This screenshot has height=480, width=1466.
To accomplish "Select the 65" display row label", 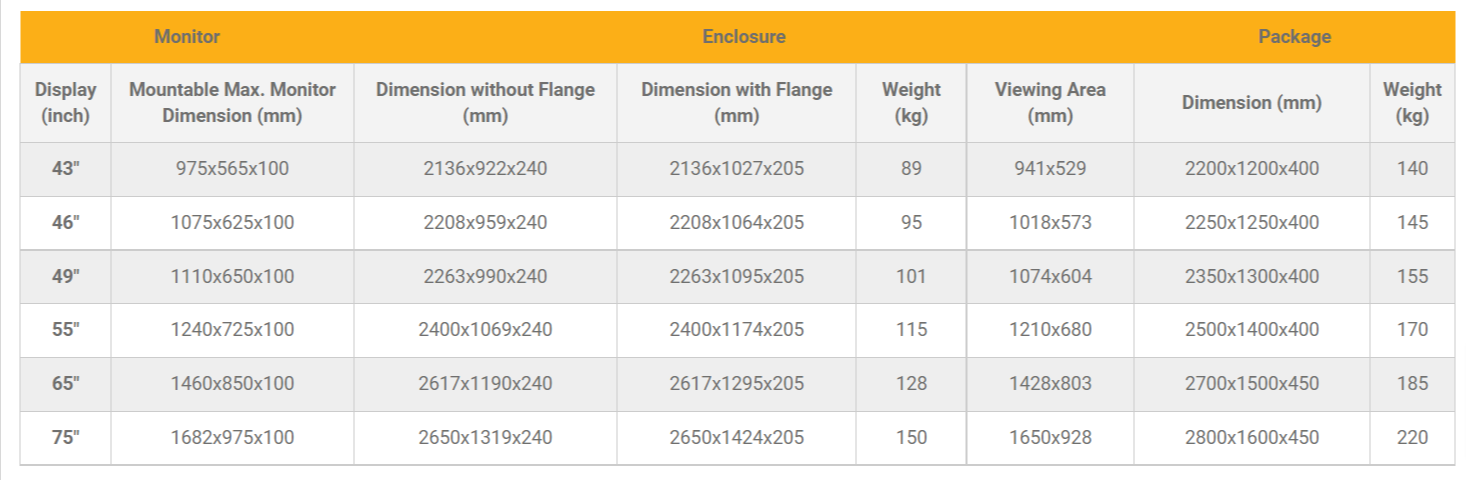I will click(65, 384).
